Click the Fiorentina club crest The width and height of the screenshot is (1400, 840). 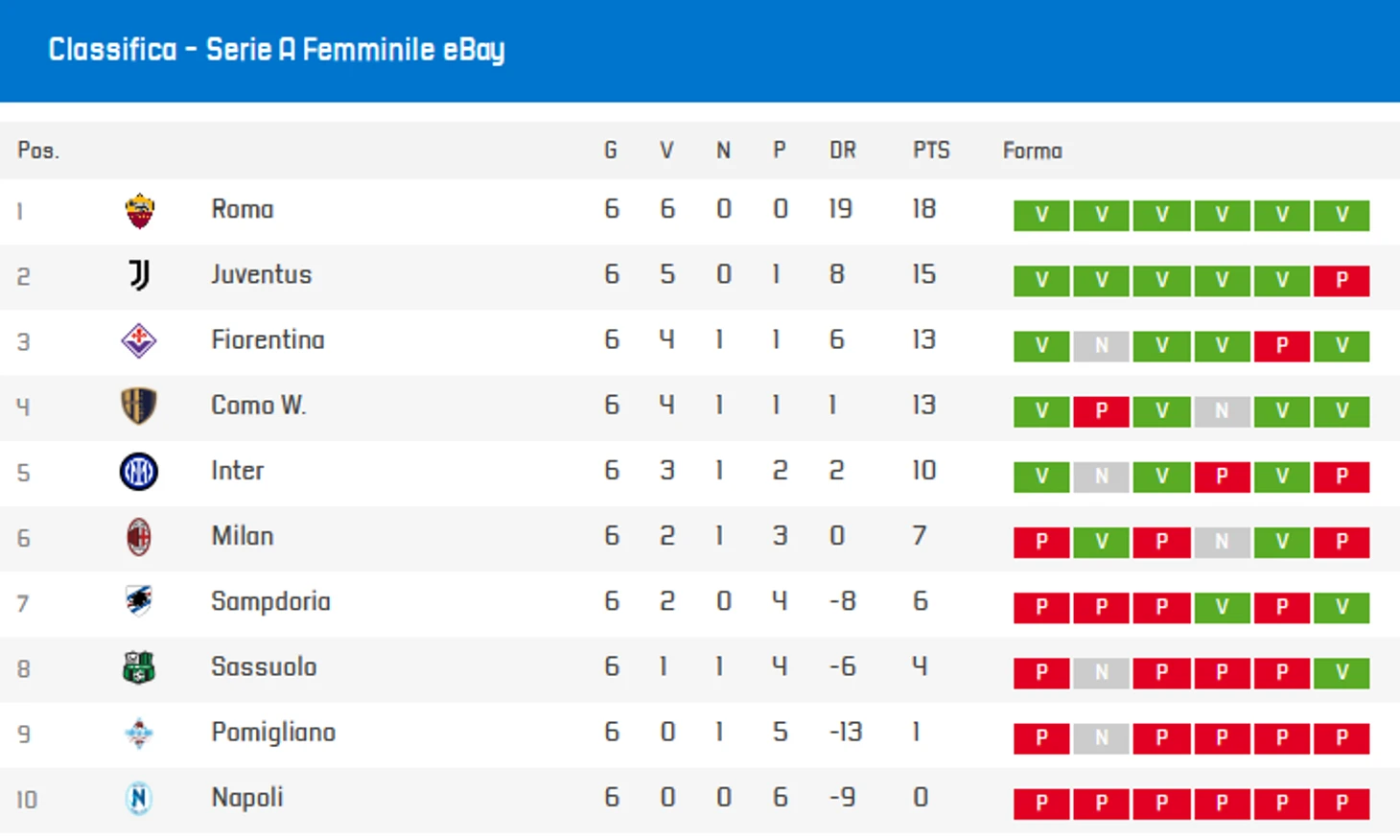click(x=139, y=340)
